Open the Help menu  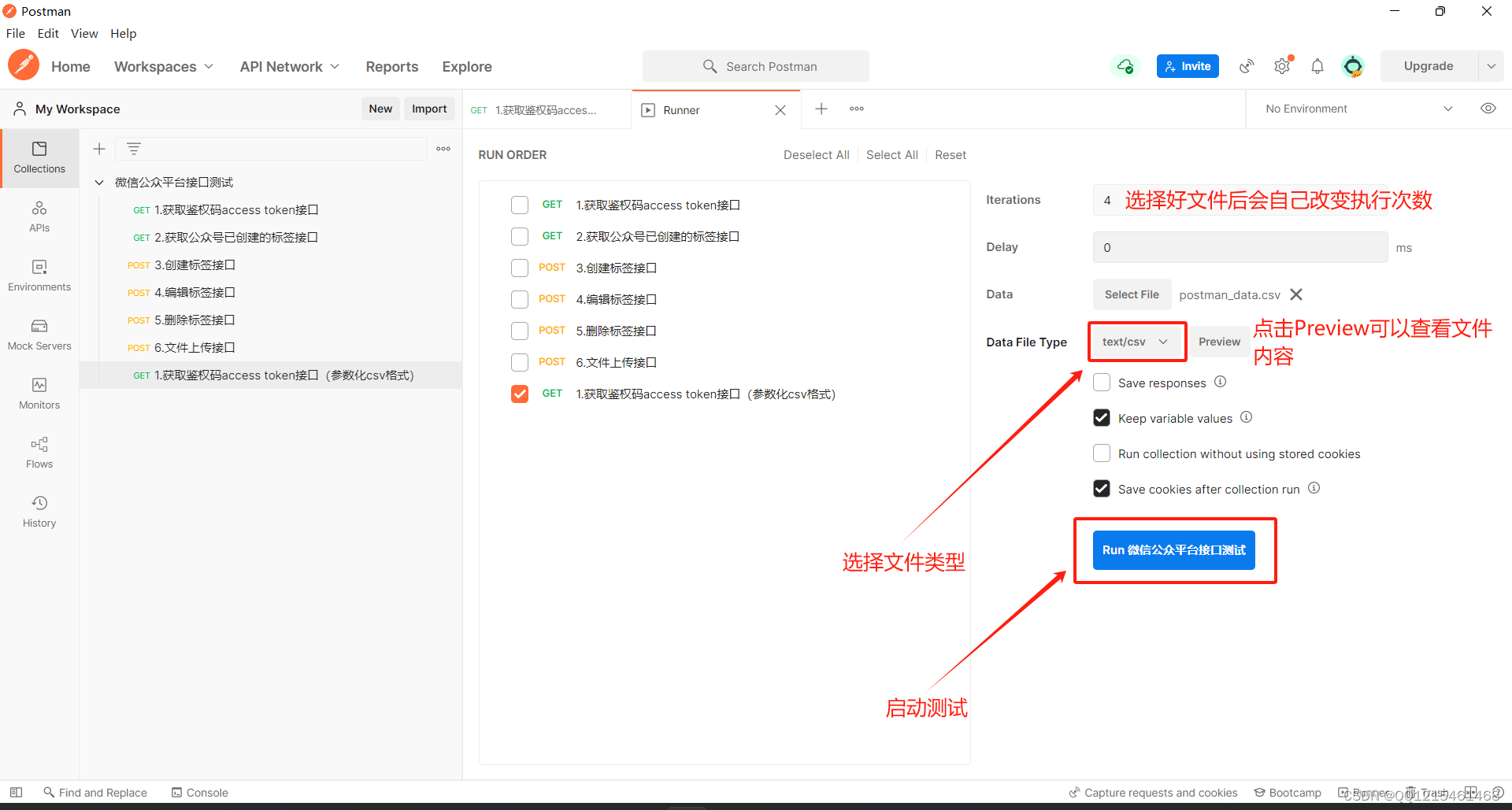123,33
